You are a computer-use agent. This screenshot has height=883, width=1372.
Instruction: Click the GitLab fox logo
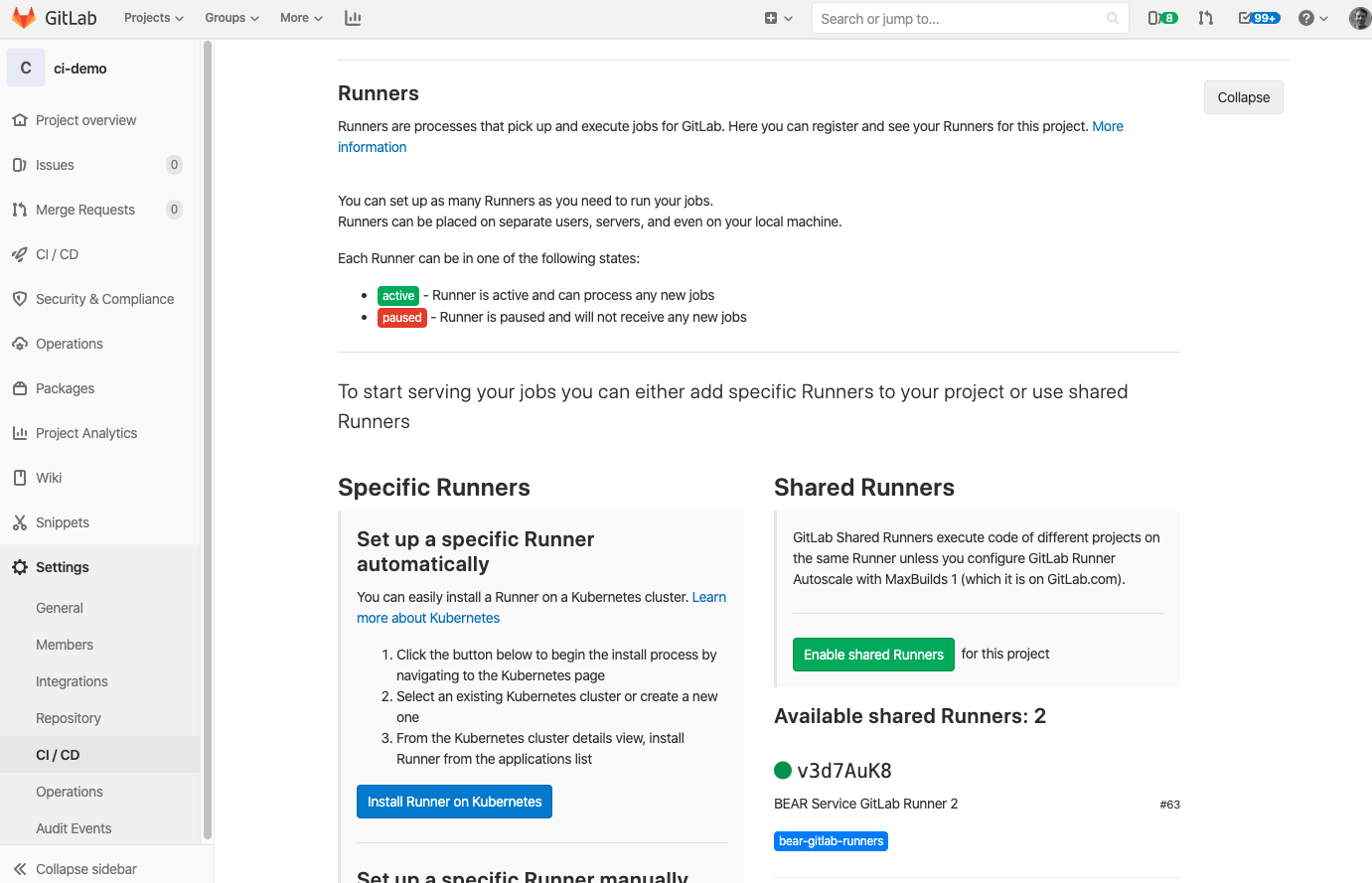24,18
